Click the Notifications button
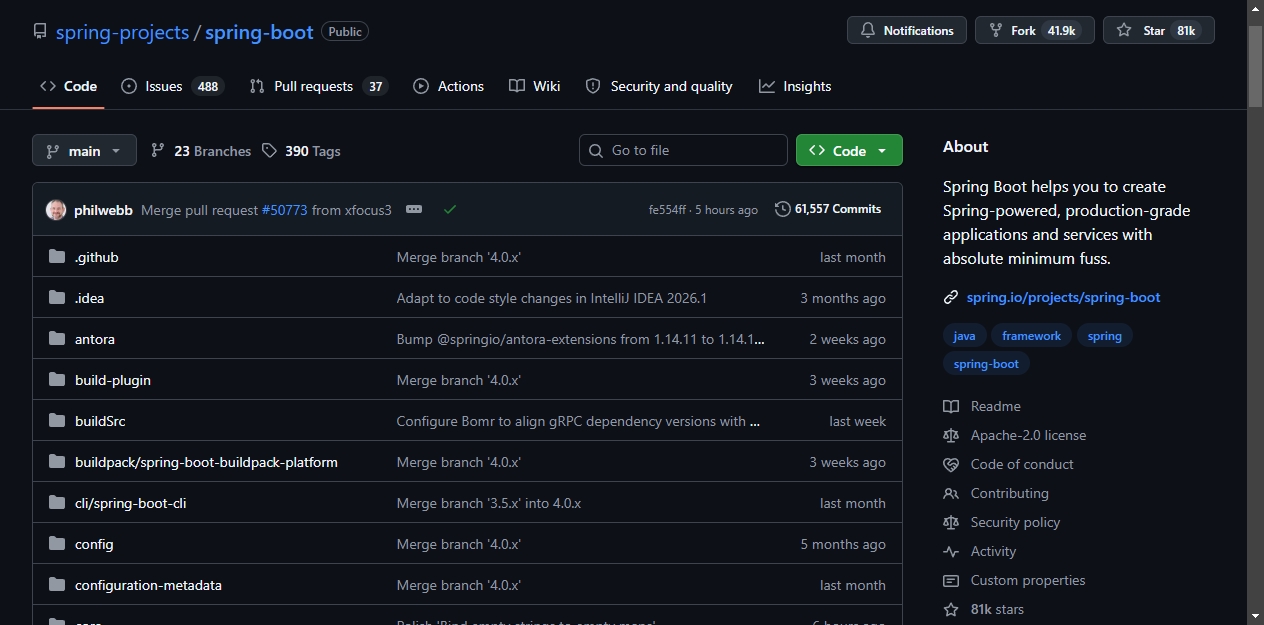Screen dimensions: 1264x625 click(907, 30)
